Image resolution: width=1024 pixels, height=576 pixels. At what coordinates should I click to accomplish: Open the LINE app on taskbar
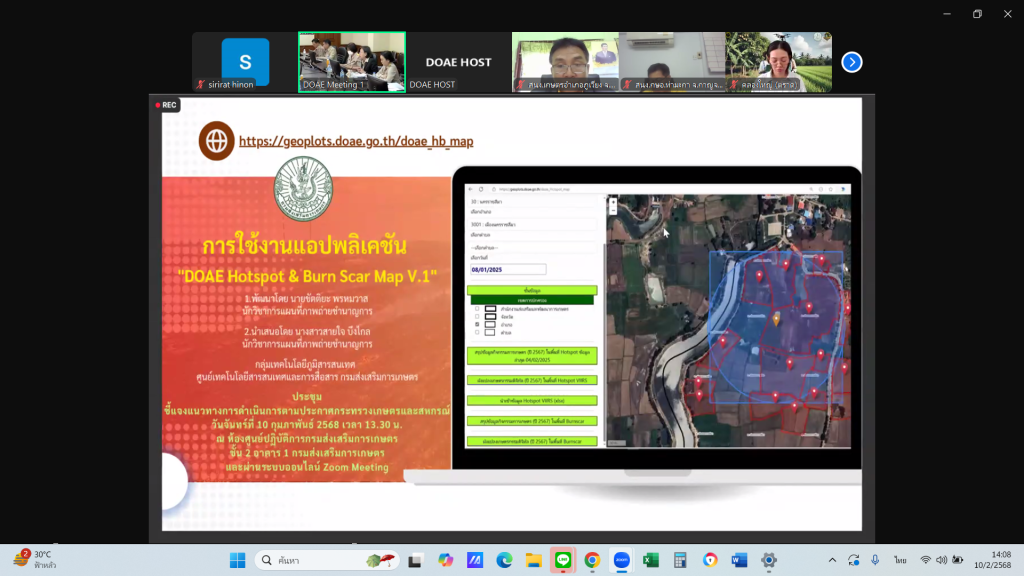tap(563, 560)
